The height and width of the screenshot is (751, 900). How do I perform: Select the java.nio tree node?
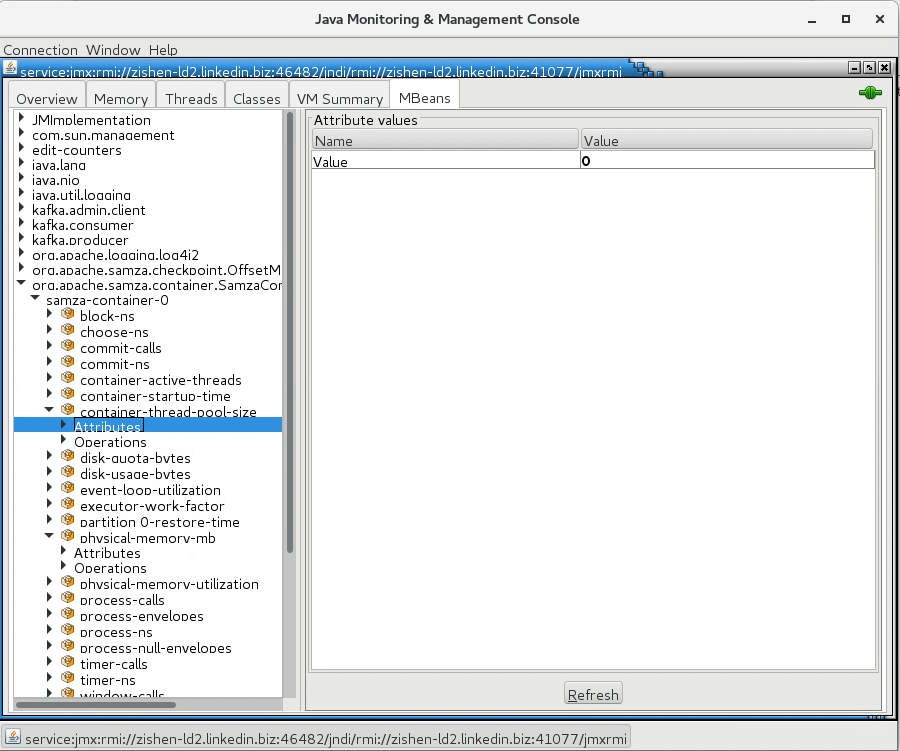(x=56, y=180)
